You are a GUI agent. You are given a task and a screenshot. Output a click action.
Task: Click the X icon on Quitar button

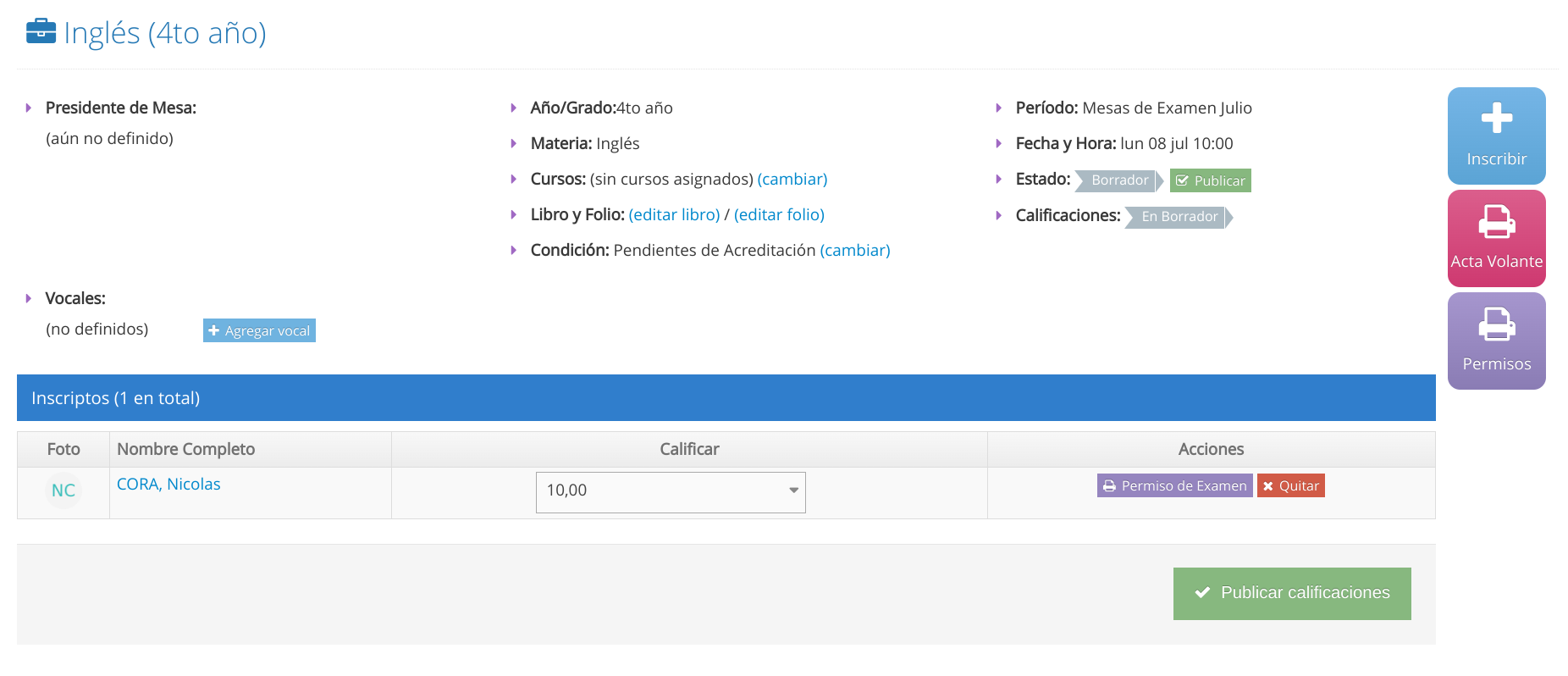pyautogui.click(x=1268, y=486)
